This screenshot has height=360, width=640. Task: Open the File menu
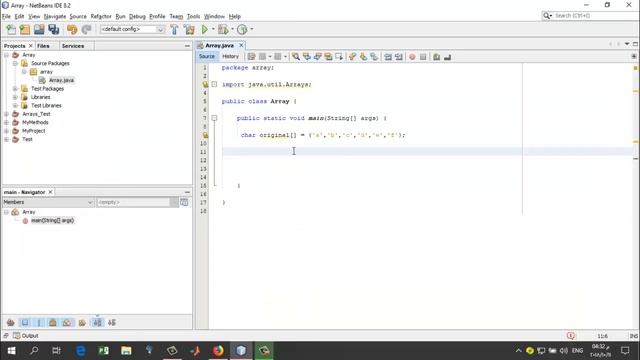point(6,16)
